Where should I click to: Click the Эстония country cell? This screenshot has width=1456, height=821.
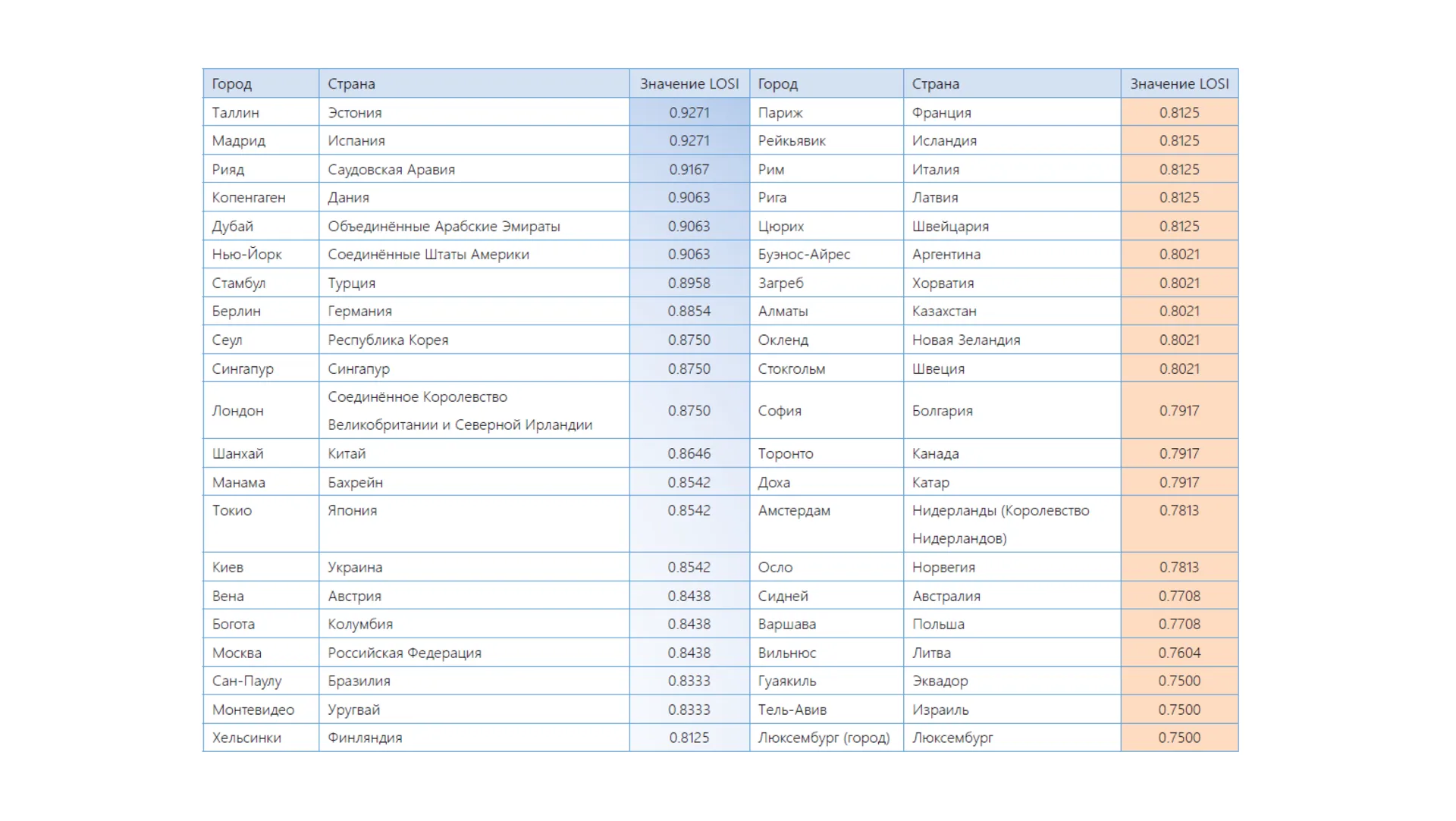click(474, 112)
